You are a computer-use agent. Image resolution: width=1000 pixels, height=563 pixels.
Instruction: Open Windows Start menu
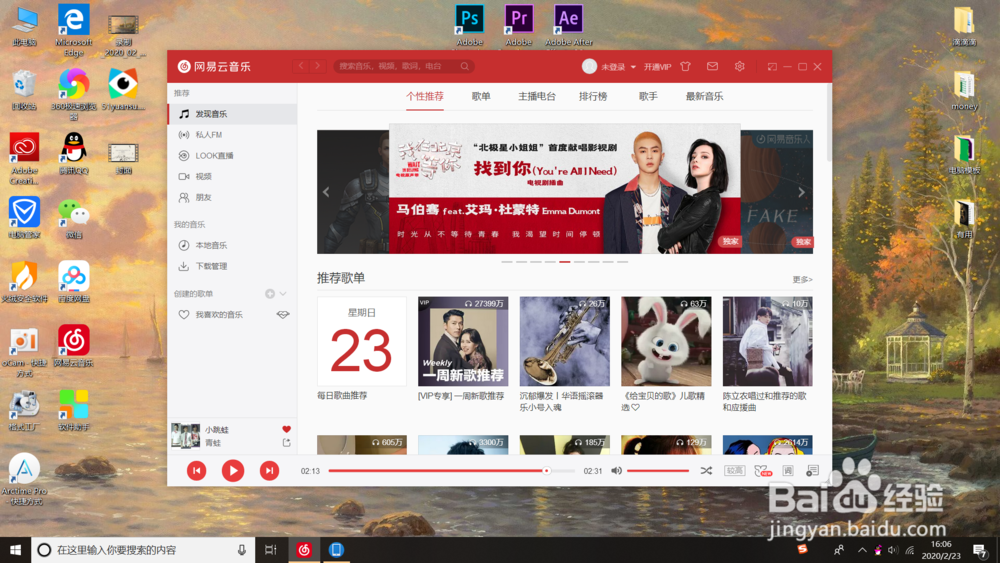(x=15, y=550)
